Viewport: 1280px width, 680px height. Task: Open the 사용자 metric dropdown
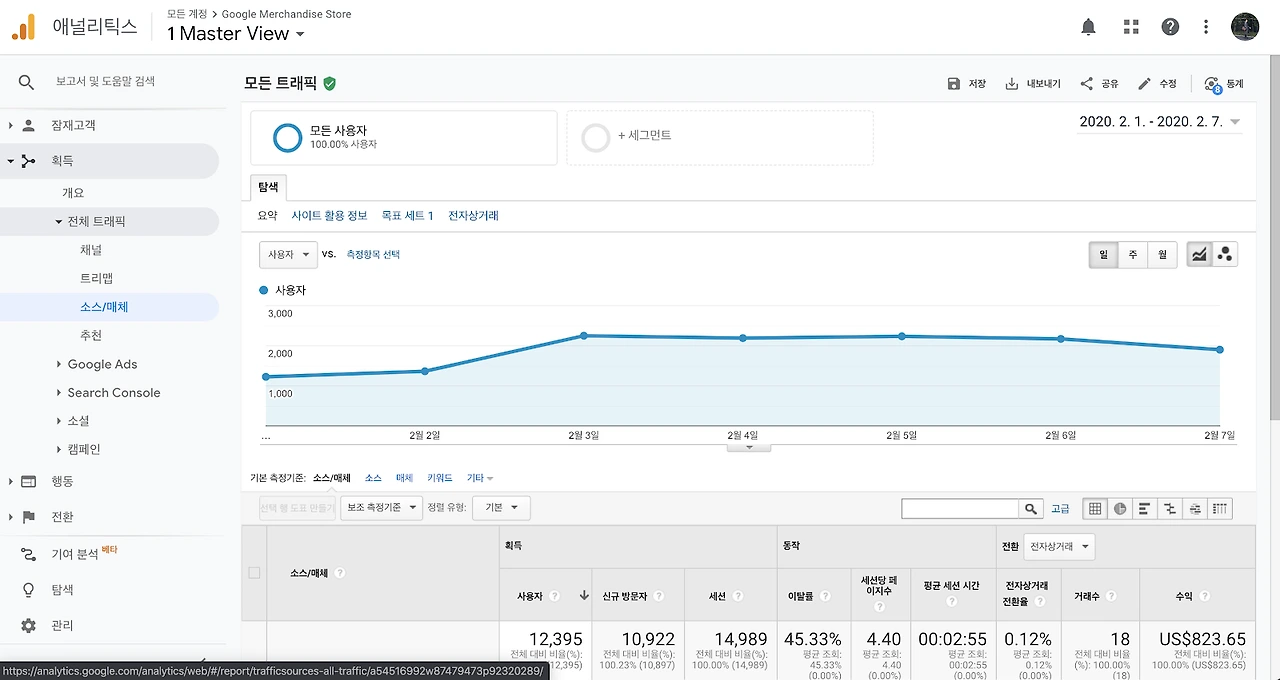[288, 255]
